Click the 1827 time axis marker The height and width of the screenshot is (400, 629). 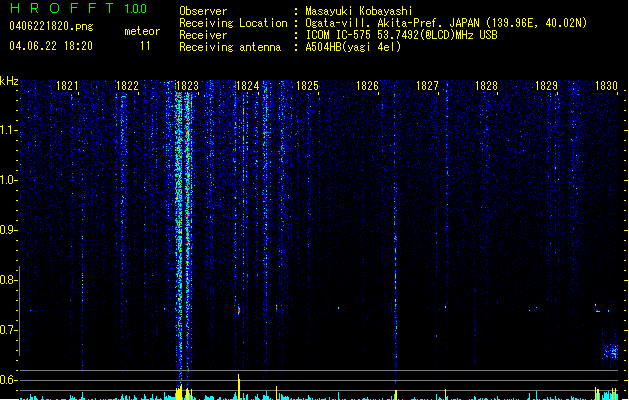click(x=427, y=86)
